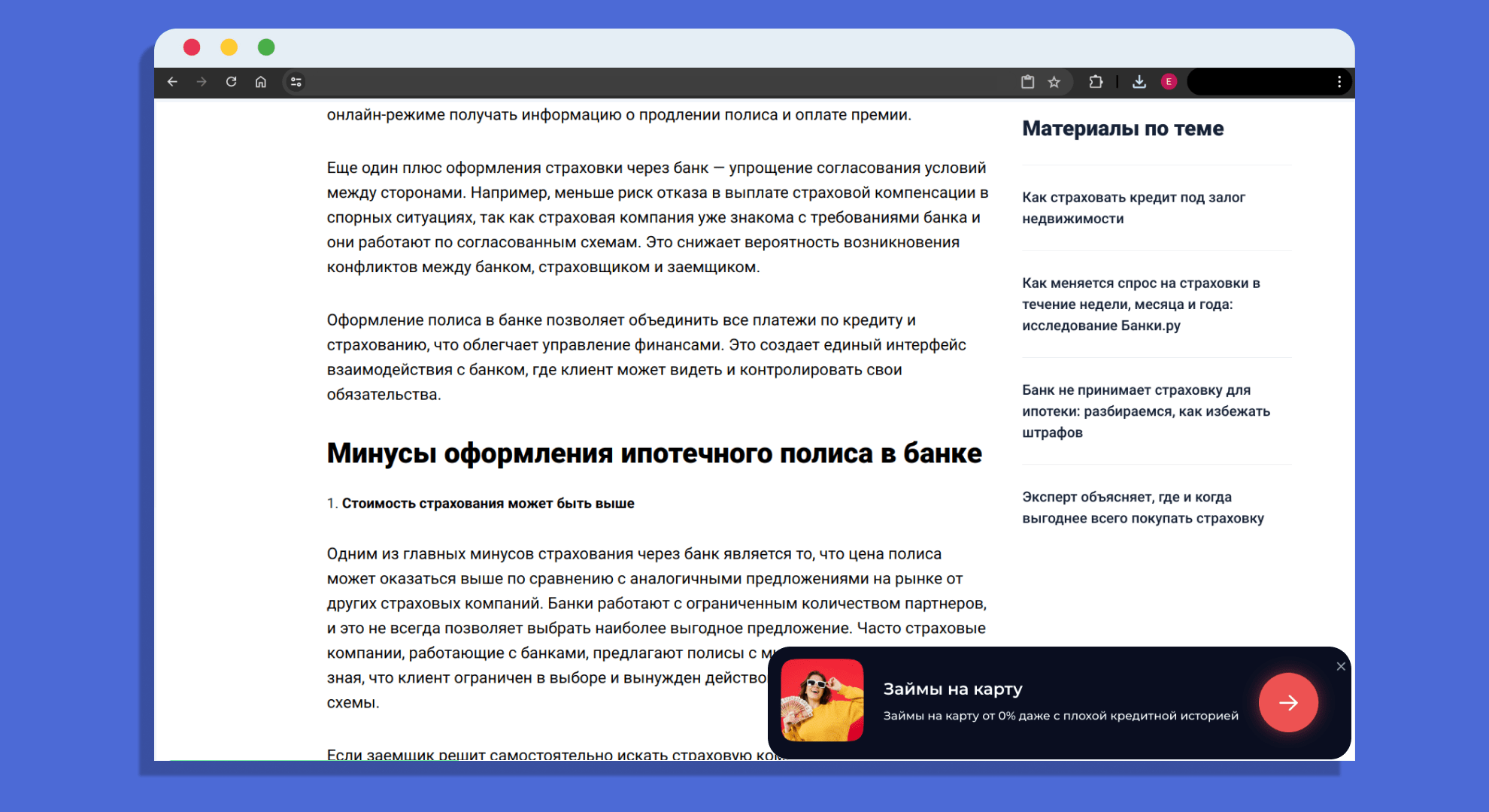Open article Банк не принимает страховку для ипотеки

coord(1146,411)
